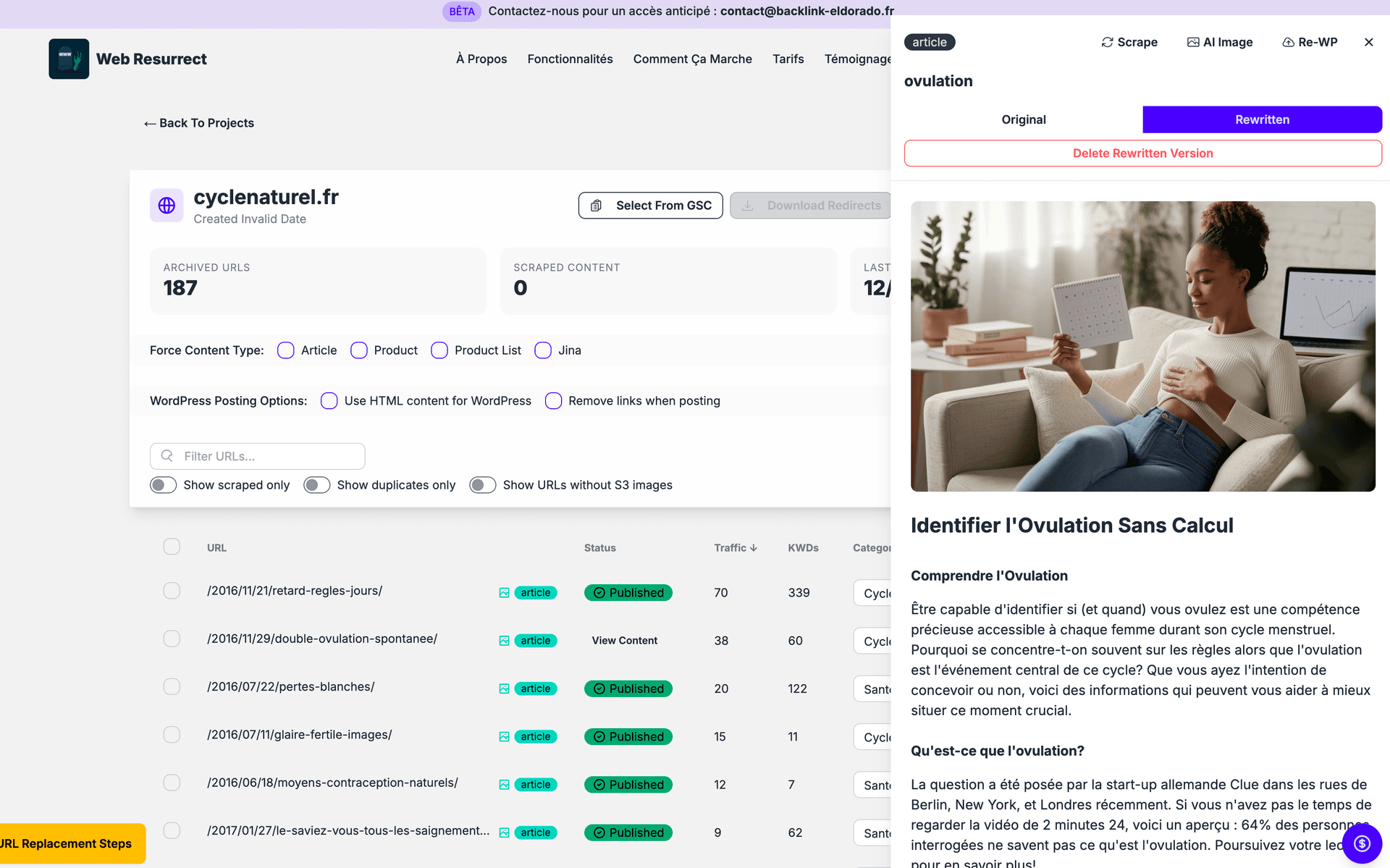Enable the Show scraped only toggle
1390x868 pixels.
click(163, 485)
